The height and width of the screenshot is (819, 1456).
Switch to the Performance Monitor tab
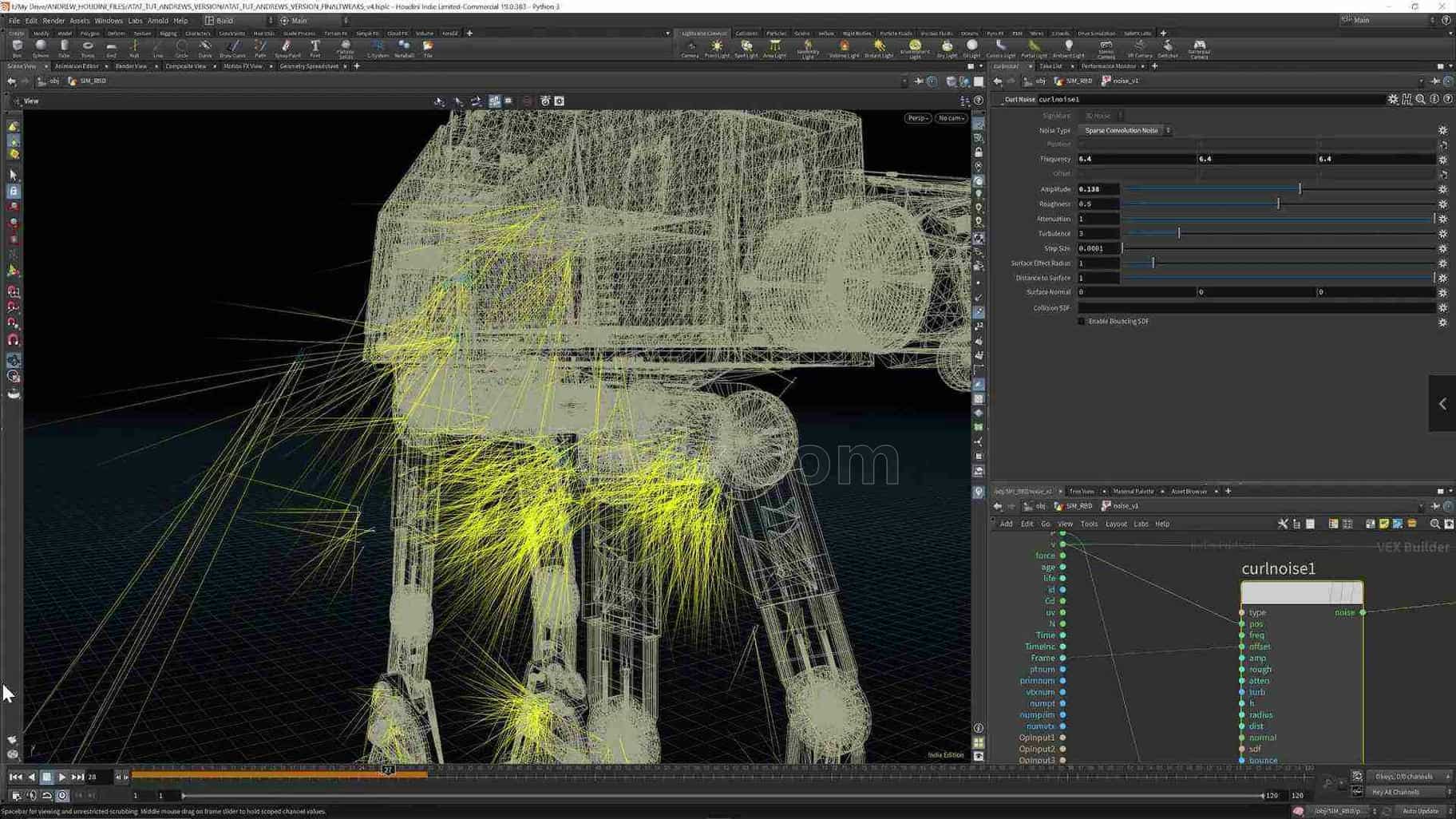pos(1109,66)
